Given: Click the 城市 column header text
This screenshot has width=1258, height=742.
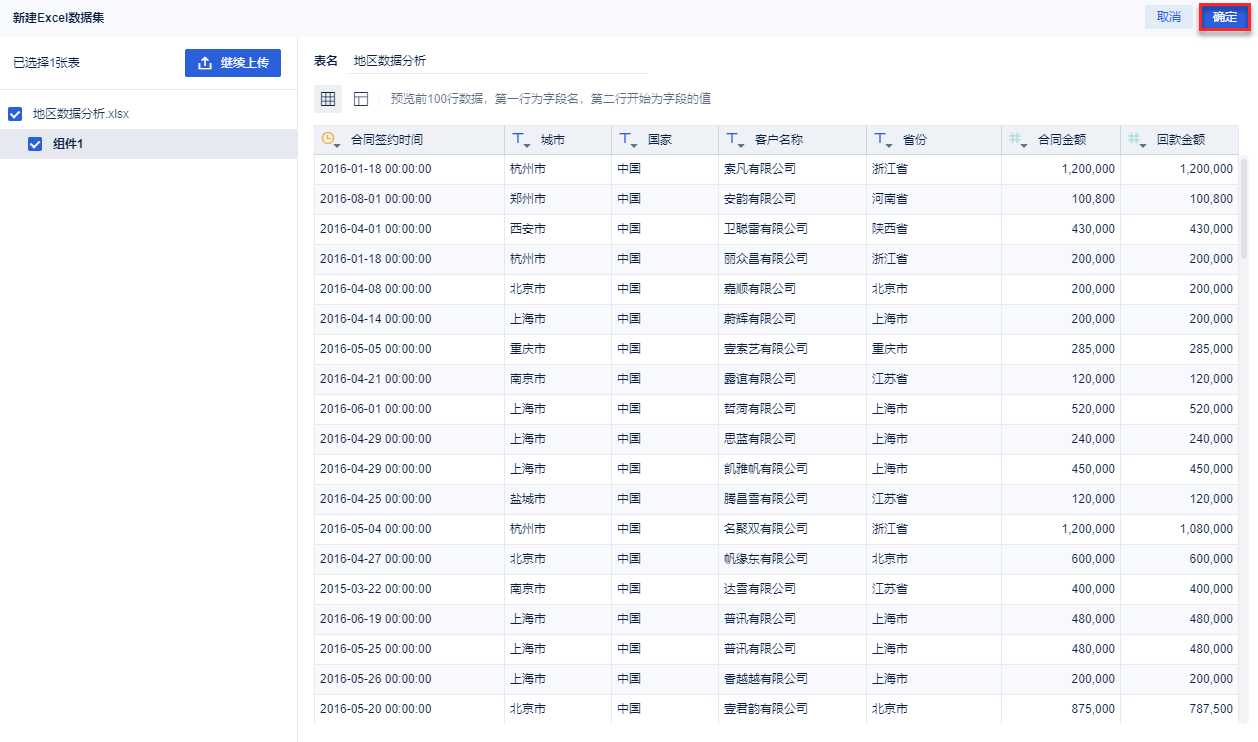Looking at the screenshot, I should pyautogui.click(x=552, y=140).
